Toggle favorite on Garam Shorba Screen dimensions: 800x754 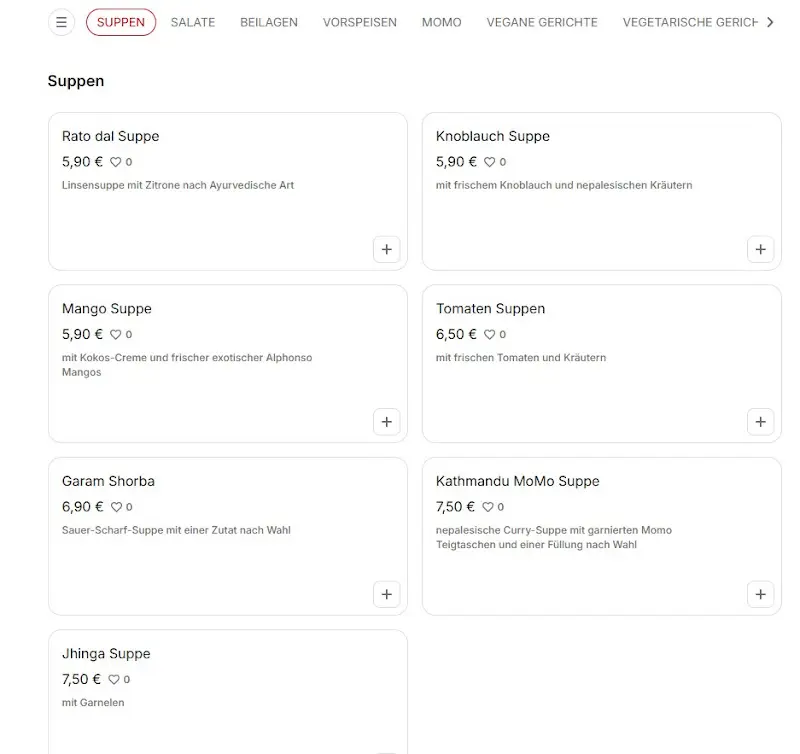(115, 507)
